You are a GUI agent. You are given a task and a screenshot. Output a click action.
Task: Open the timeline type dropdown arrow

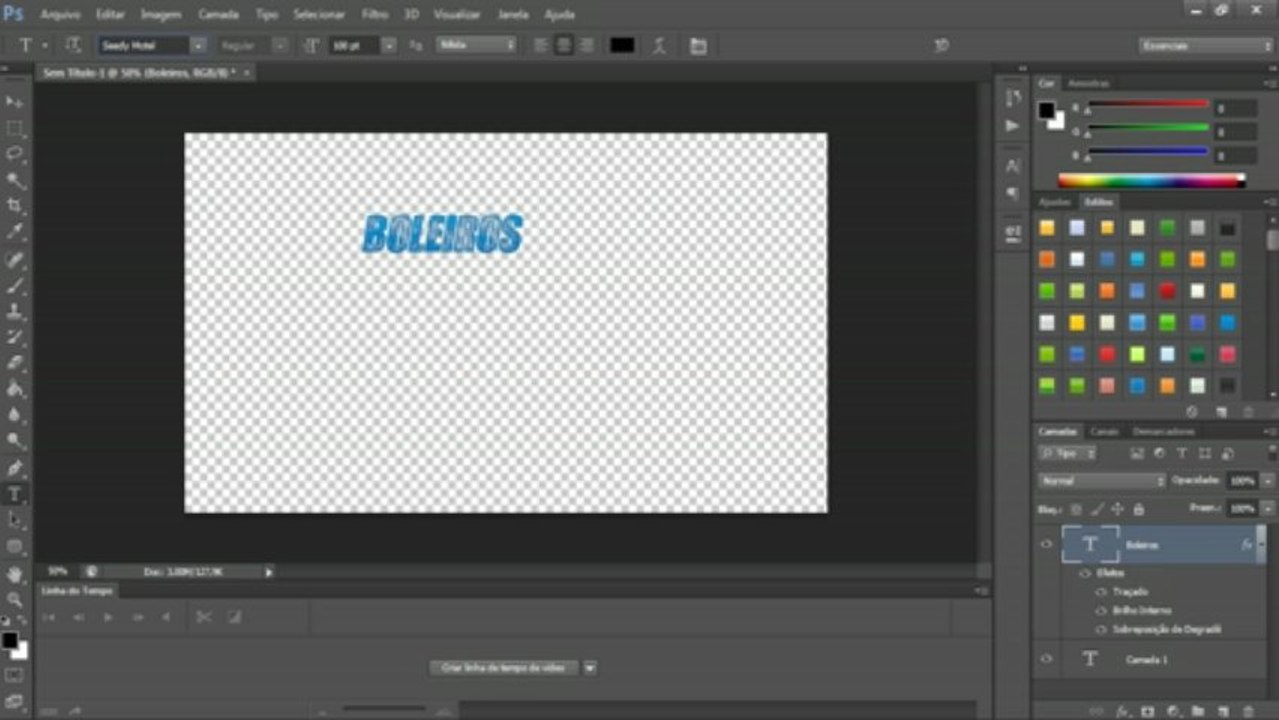click(x=590, y=668)
